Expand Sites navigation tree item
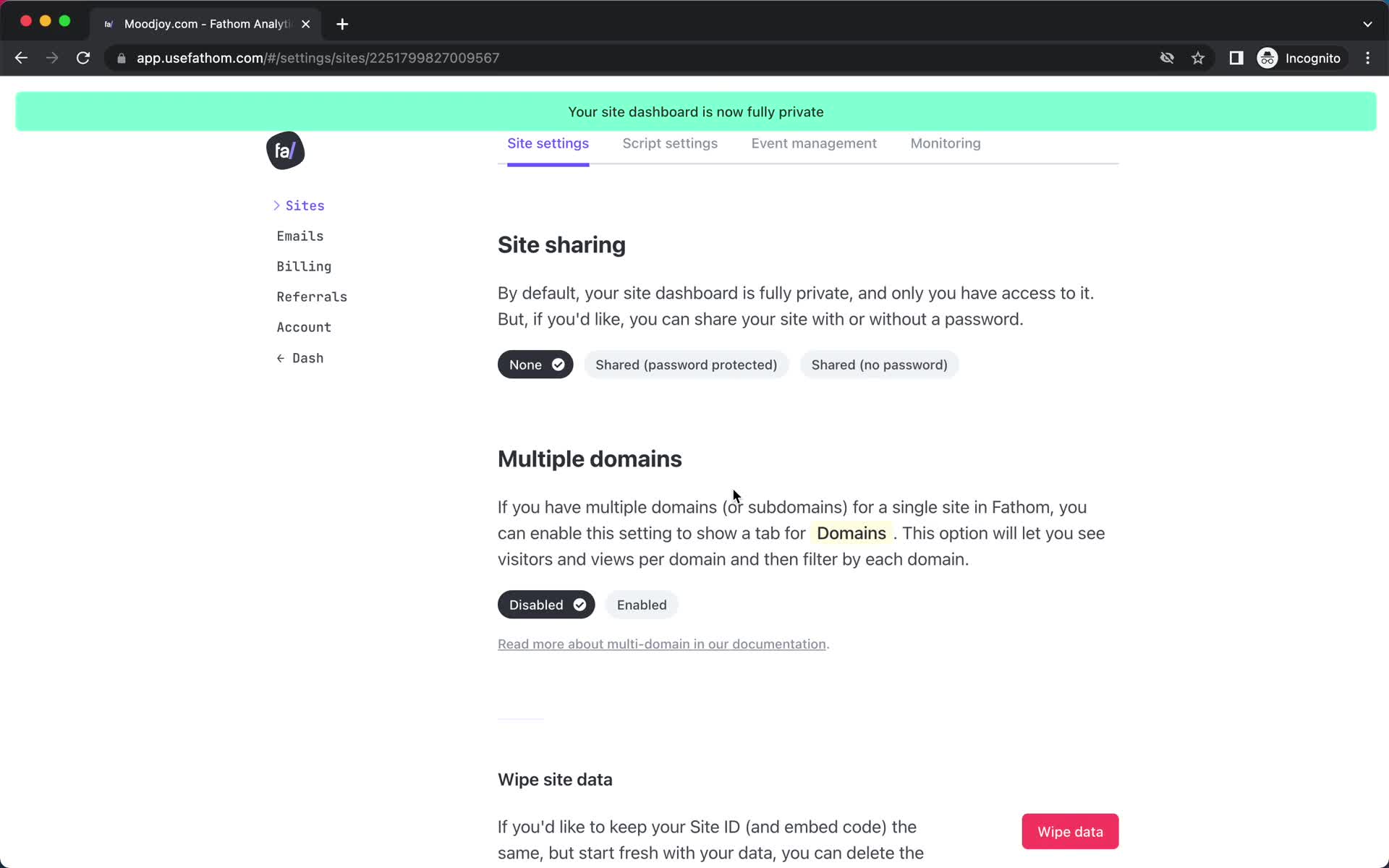The height and width of the screenshot is (868, 1389). point(277,205)
